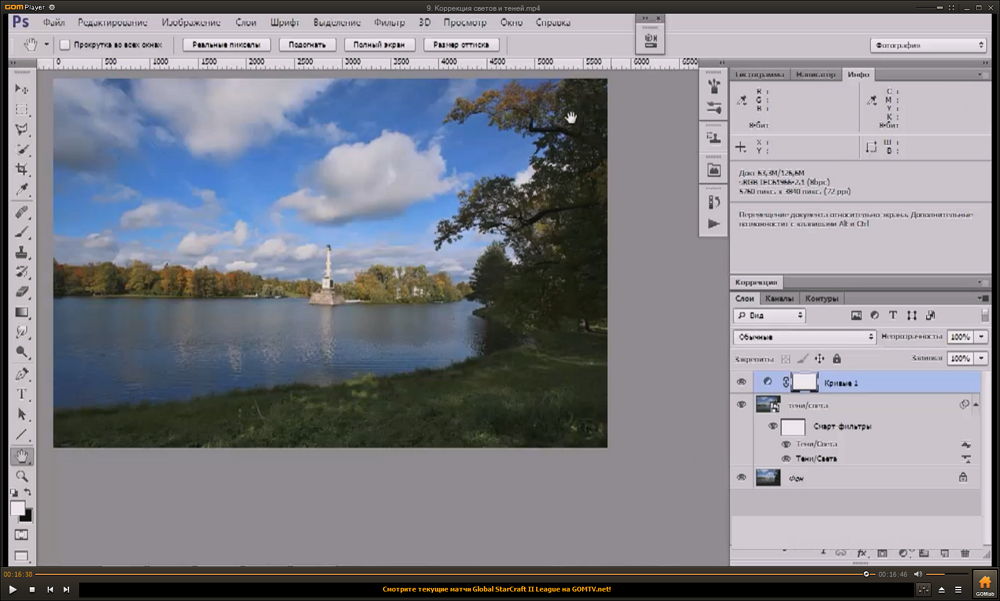Select the Pen tool
Viewport: 1000px width, 601px height.
(22, 374)
